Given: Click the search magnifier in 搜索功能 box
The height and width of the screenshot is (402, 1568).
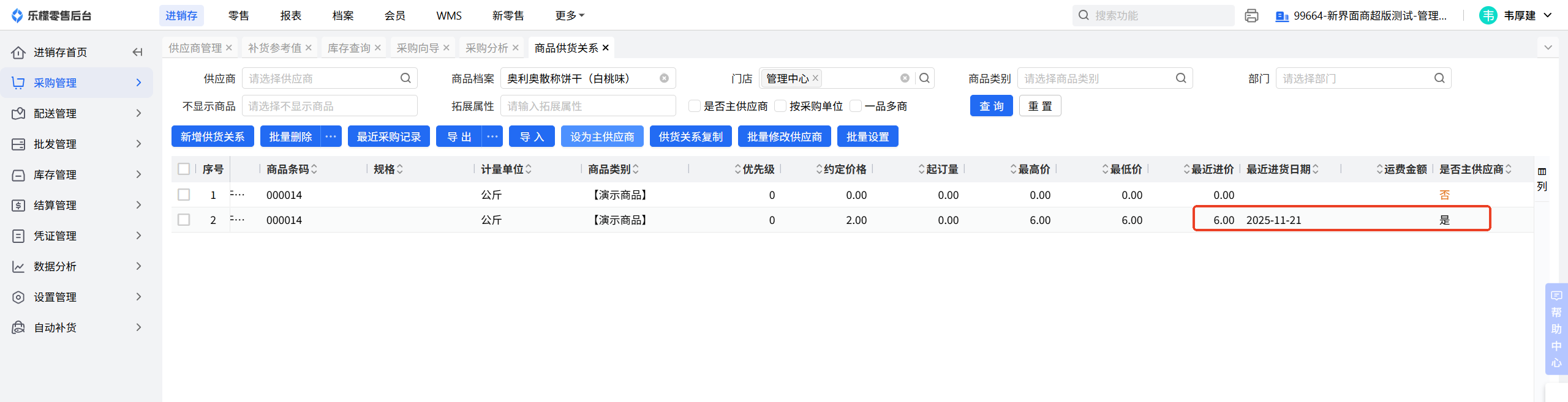Looking at the screenshot, I should 1084,15.
